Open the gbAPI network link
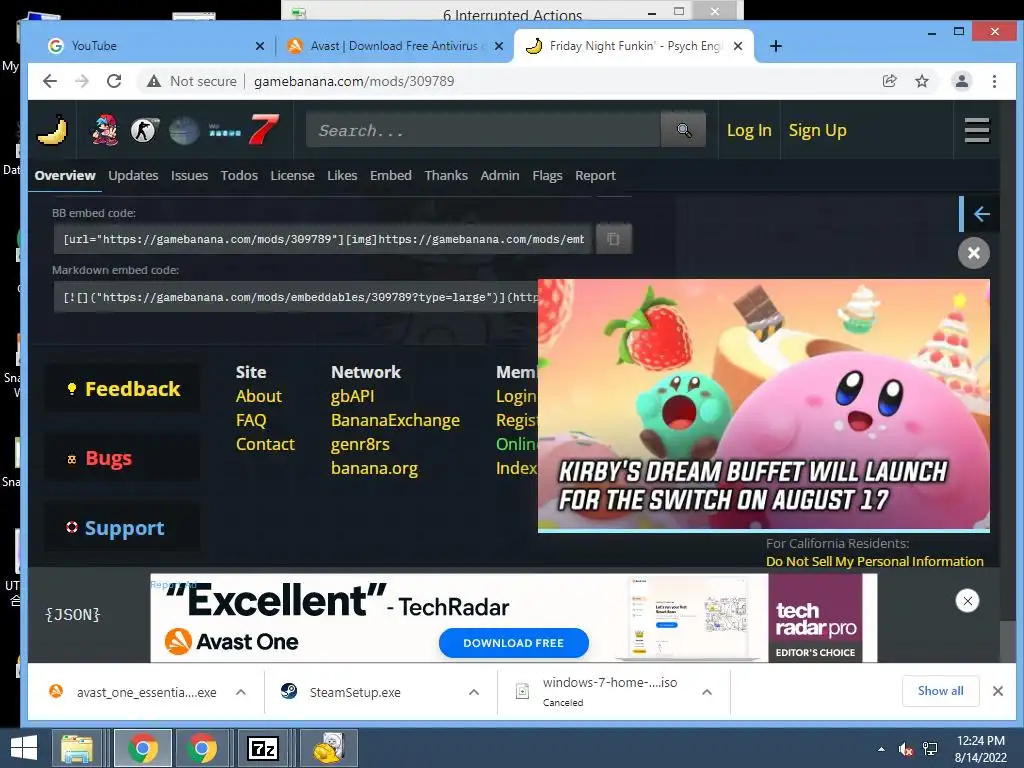Image resolution: width=1024 pixels, height=768 pixels. 353,396
